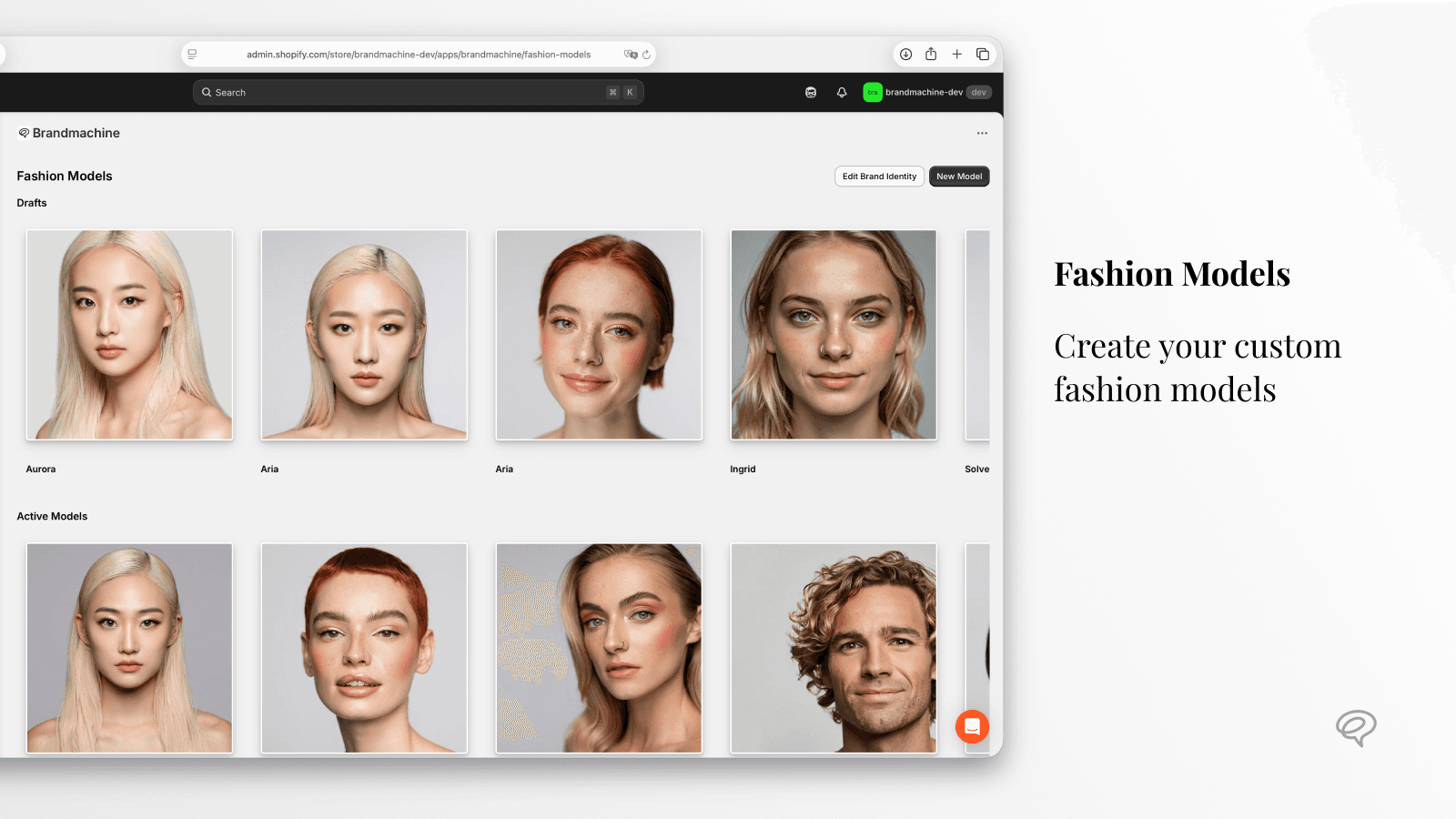The image size is (1456, 819).
Task: Click the Ingrid model name label
Action: point(743,470)
